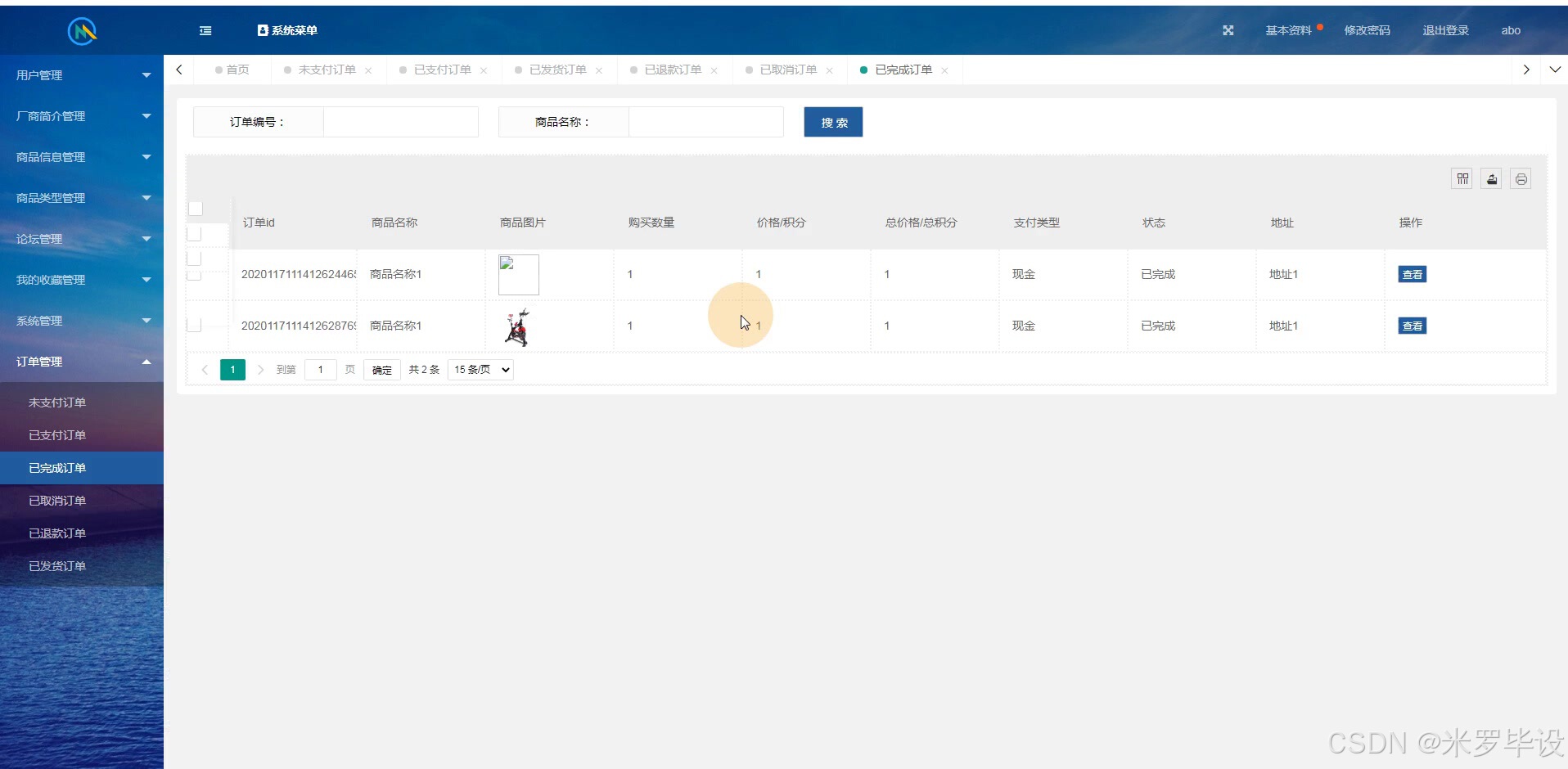Viewport: 1568px width, 769px height.
Task: Select 已完成订单 in sidebar
Action: coord(82,468)
